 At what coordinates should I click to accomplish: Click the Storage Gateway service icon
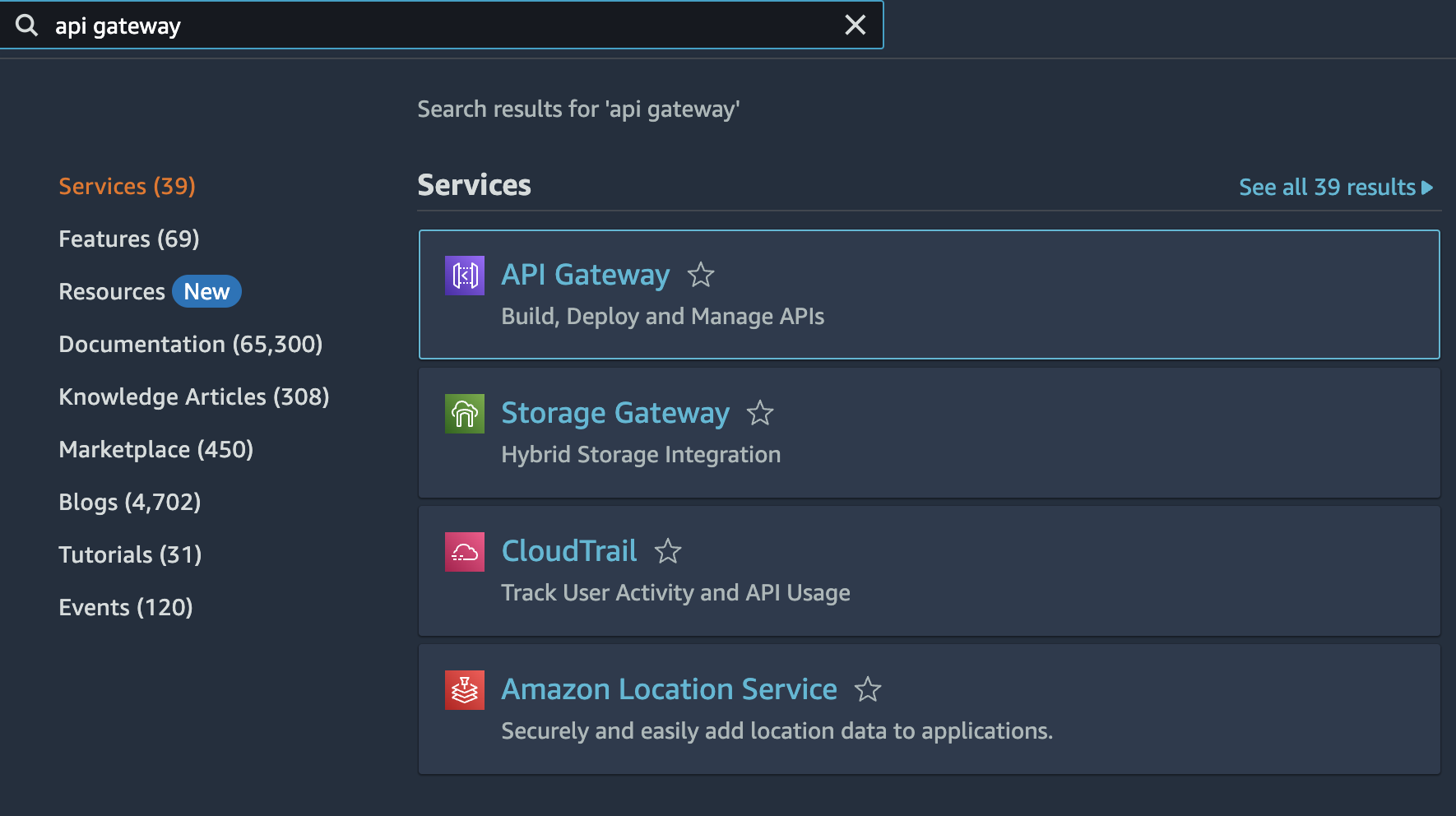coord(465,414)
